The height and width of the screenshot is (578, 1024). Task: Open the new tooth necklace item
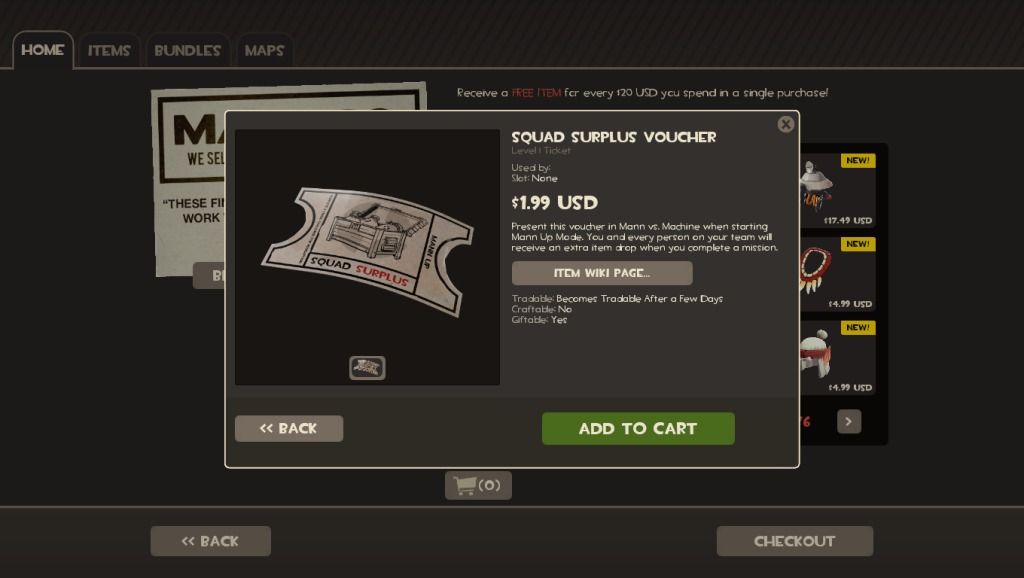point(838,274)
